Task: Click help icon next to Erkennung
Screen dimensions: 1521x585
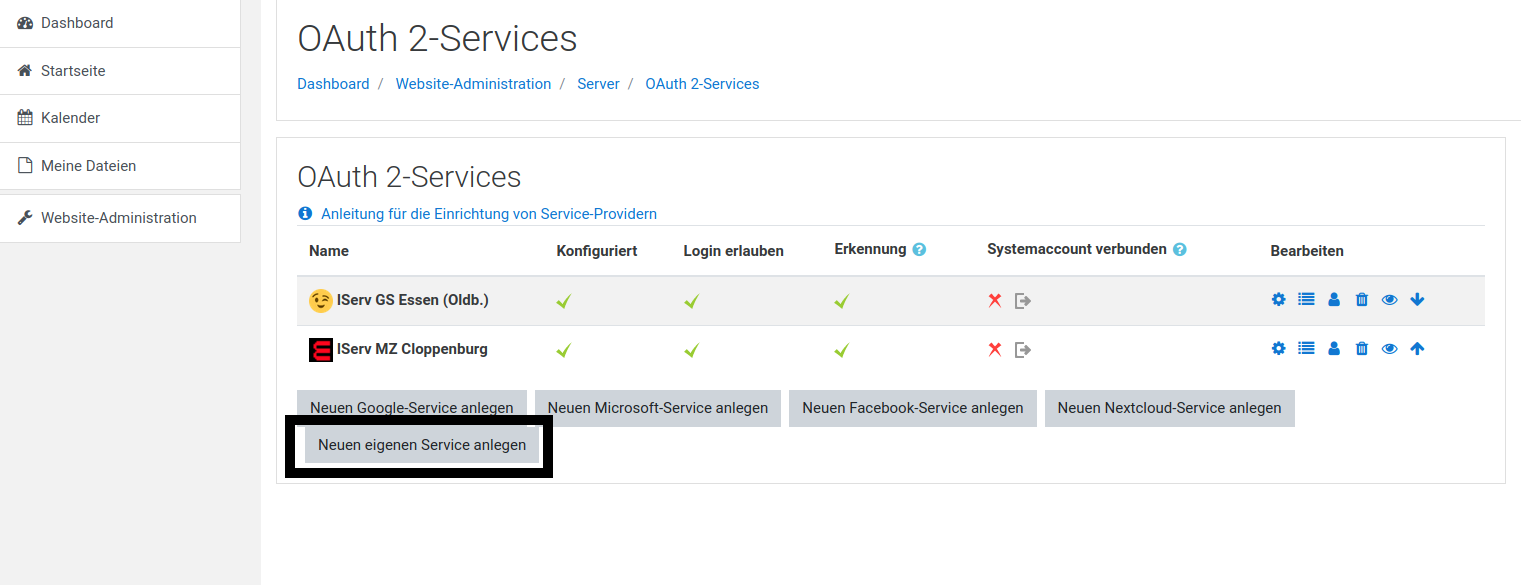Action: pyautogui.click(x=919, y=250)
